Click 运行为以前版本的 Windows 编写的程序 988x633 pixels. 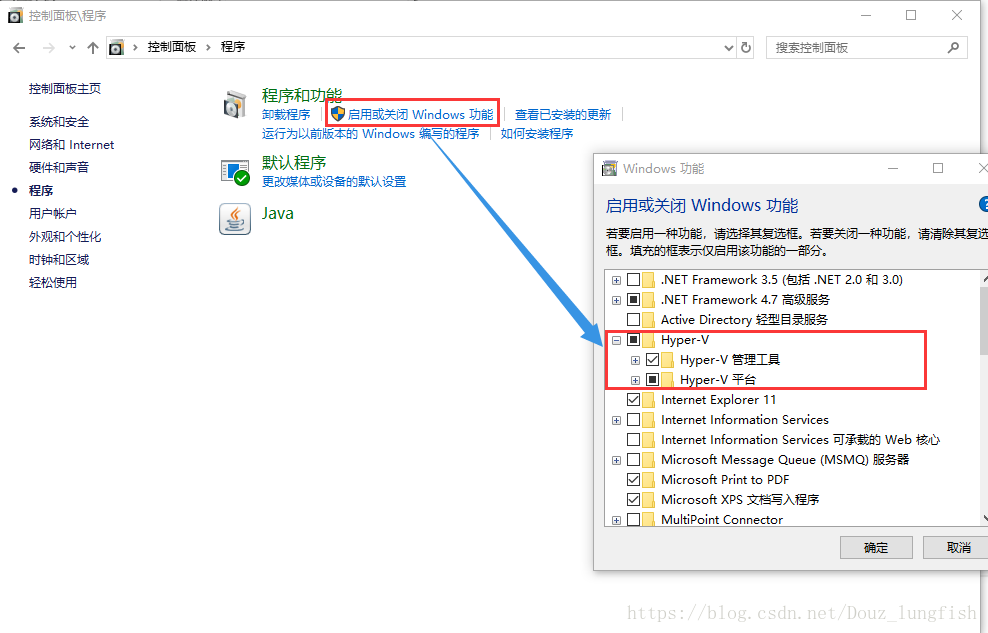370,134
